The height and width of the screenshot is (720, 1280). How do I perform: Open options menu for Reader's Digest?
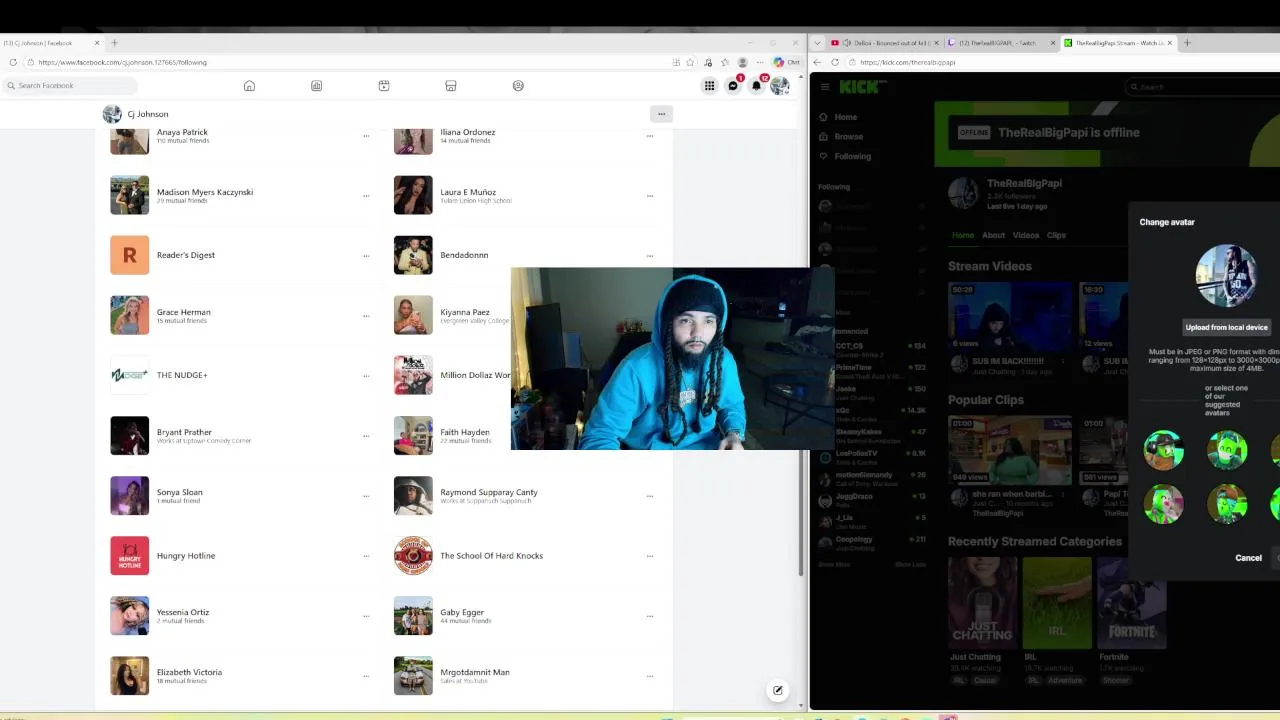[x=366, y=256]
